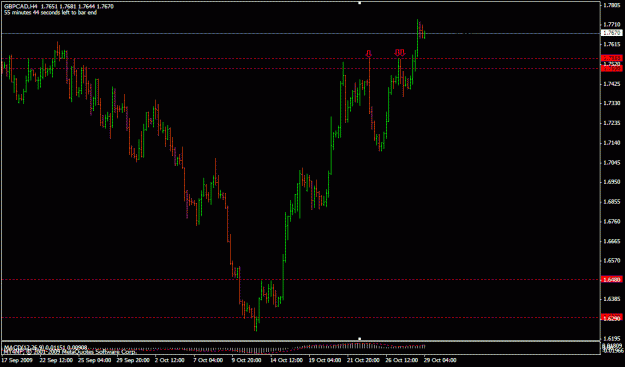Click the 1.6760 price scale label

pos(613,222)
